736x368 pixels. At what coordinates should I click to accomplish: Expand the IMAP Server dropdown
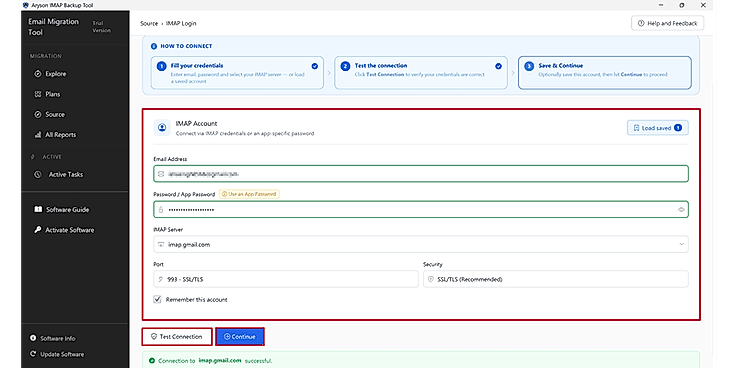pos(421,244)
